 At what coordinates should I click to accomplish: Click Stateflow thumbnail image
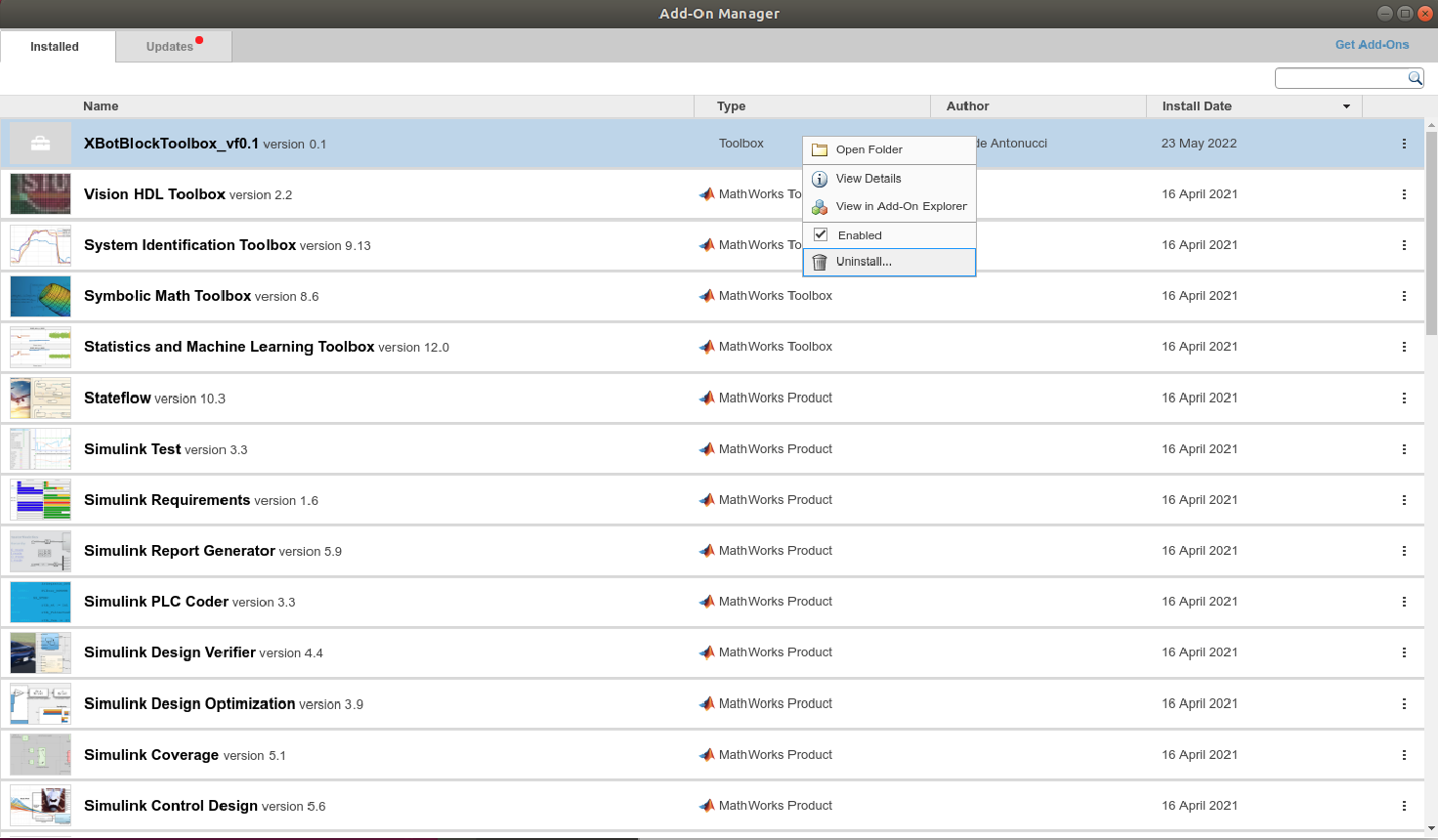[x=40, y=398]
